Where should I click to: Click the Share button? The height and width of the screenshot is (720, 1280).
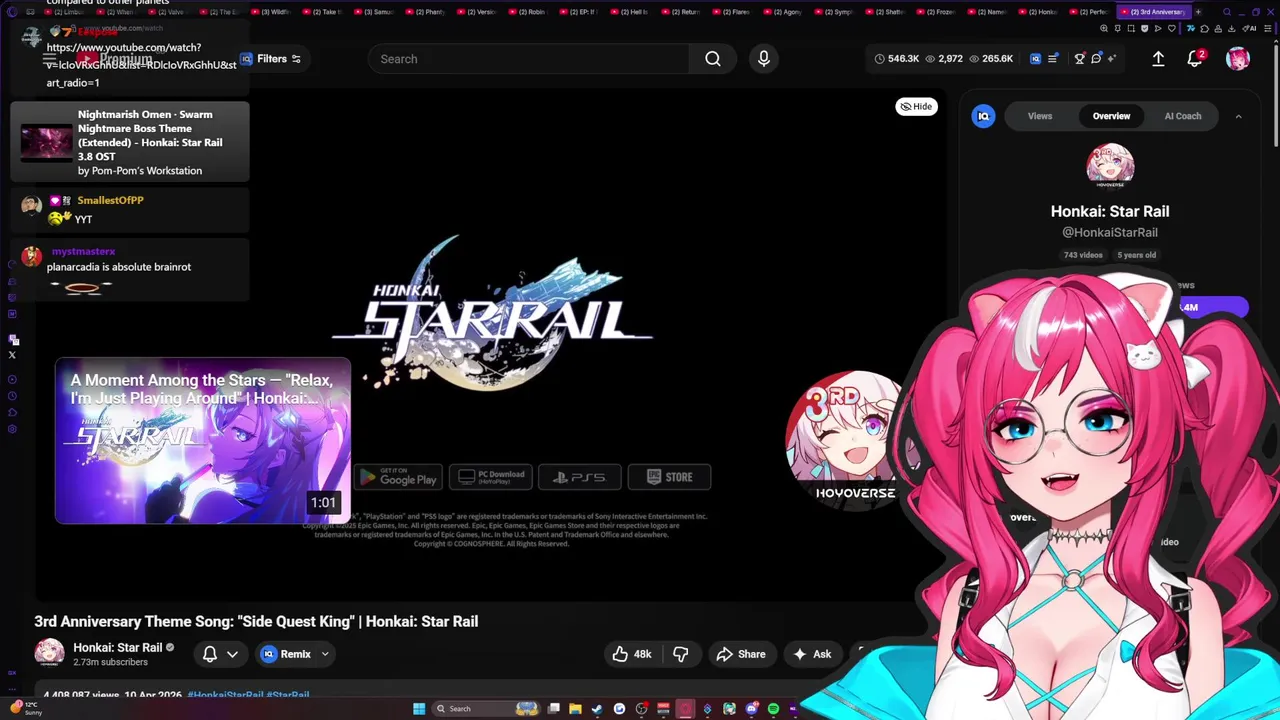click(x=741, y=654)
